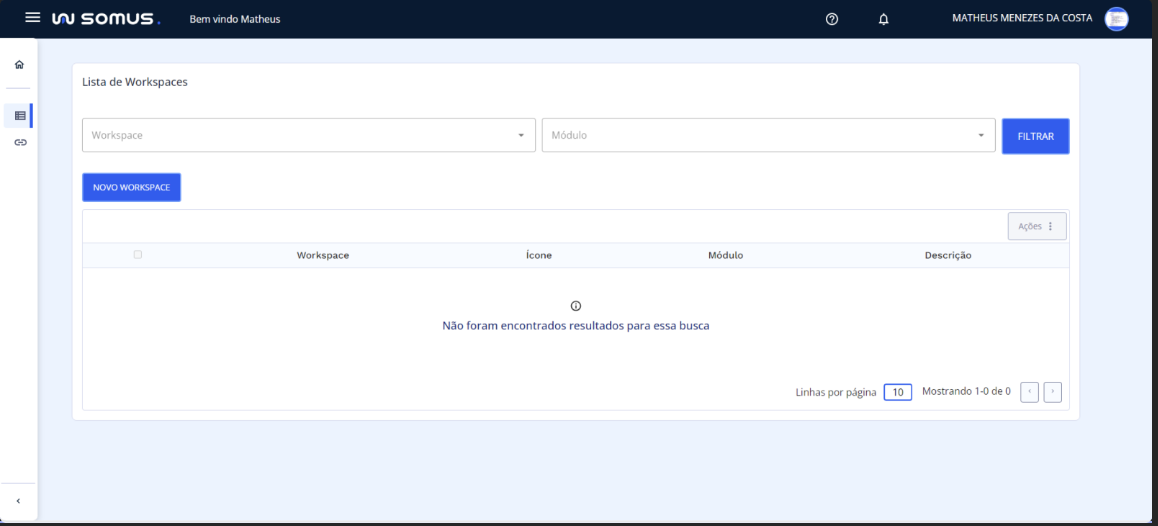The height and width of the screenshot is (526, 1158).
Task: Open the link icon in sidebar
Action: (21, 142)
